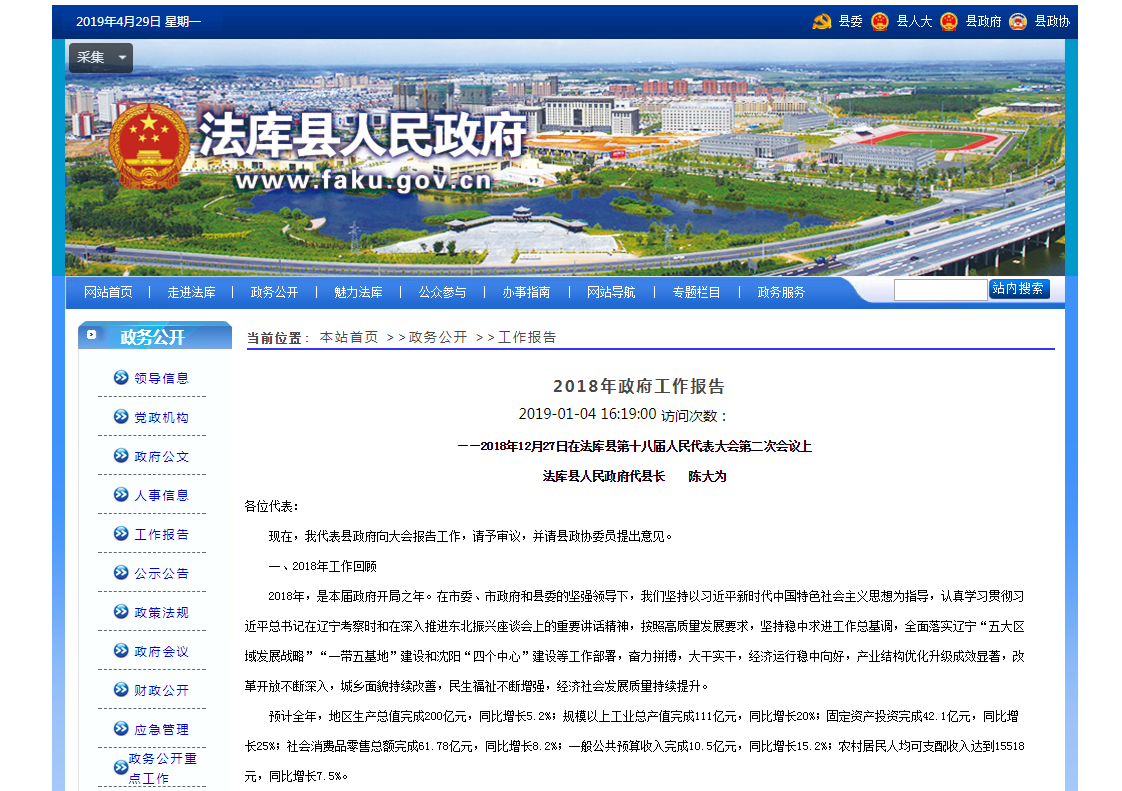This screenshot has height=791, width=1122.
Task: Open 政务公开 in the navigation bar
Action: [274, 292]
